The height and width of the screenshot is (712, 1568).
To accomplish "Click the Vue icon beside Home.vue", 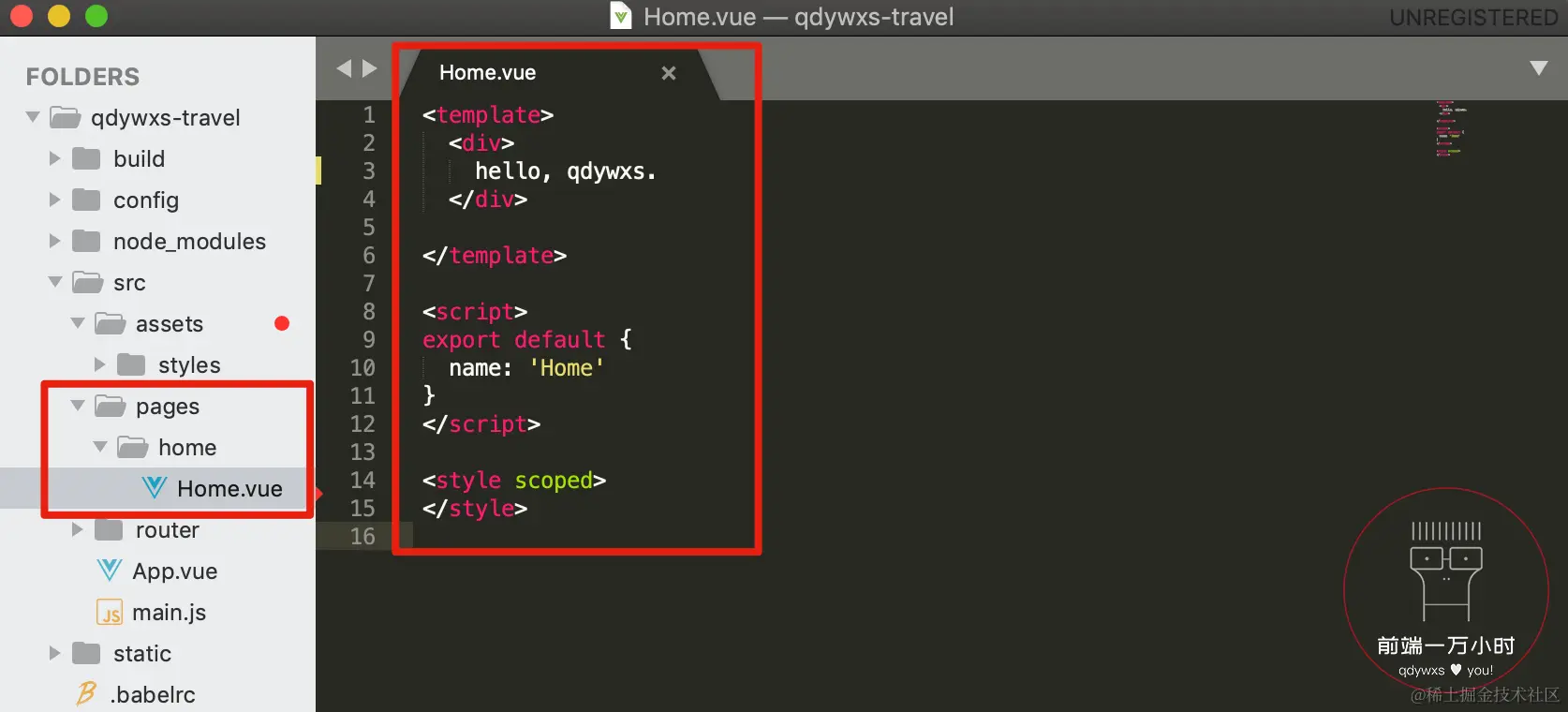I will point(155,488).
